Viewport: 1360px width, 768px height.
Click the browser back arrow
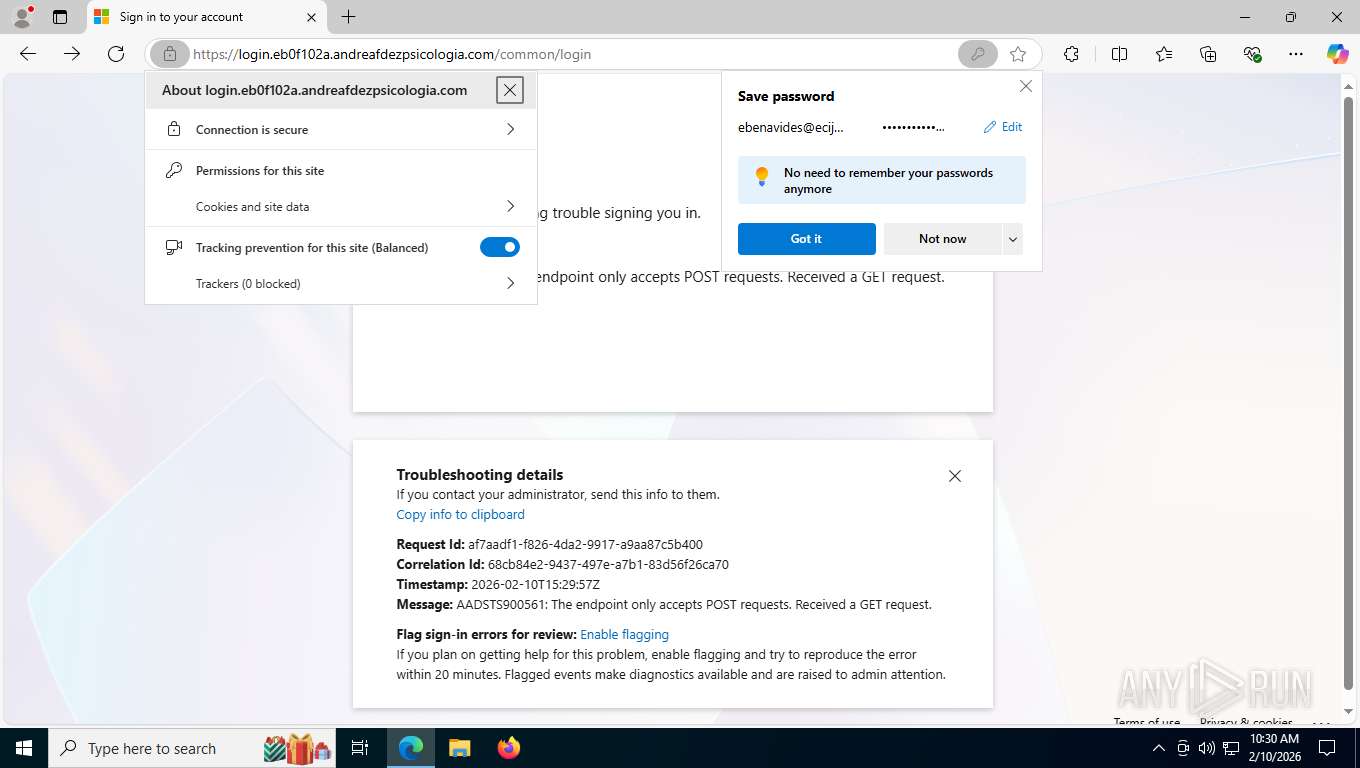pyautogui.click(x=28, y=54)
